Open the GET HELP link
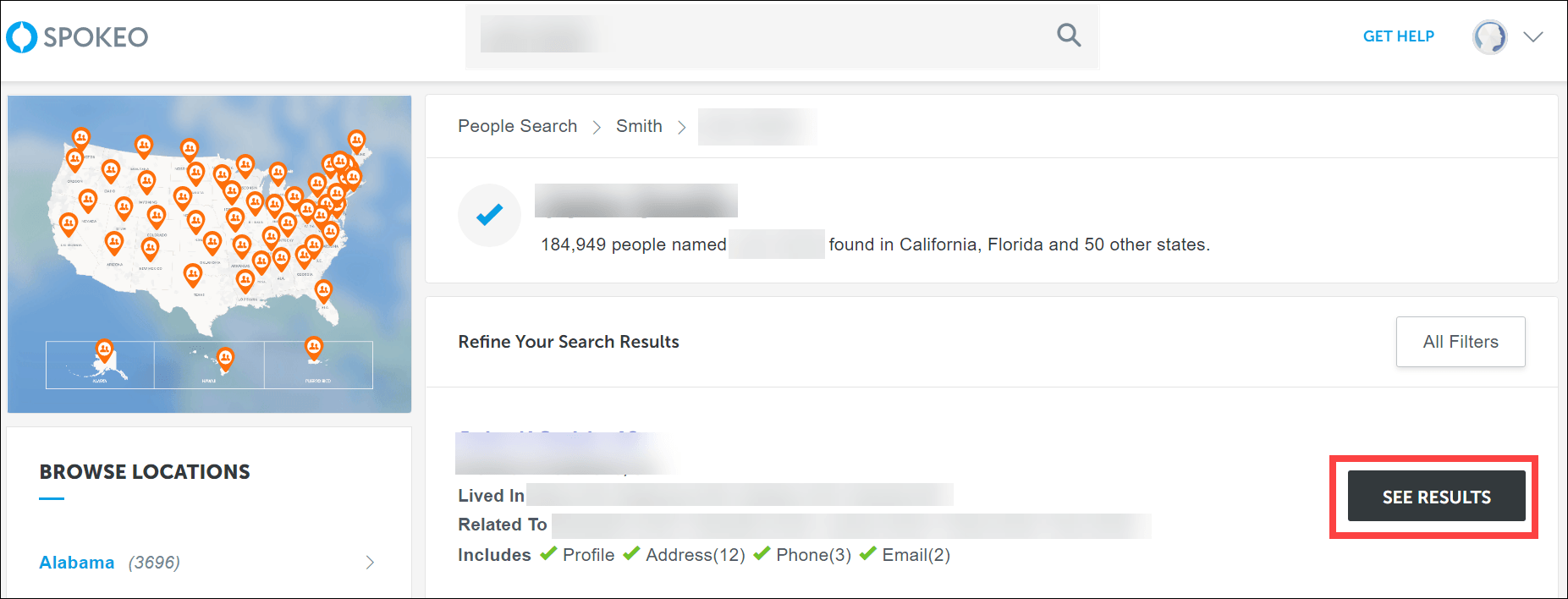The width and height of the screenshot is (1568, 599). pos(1398,36)
